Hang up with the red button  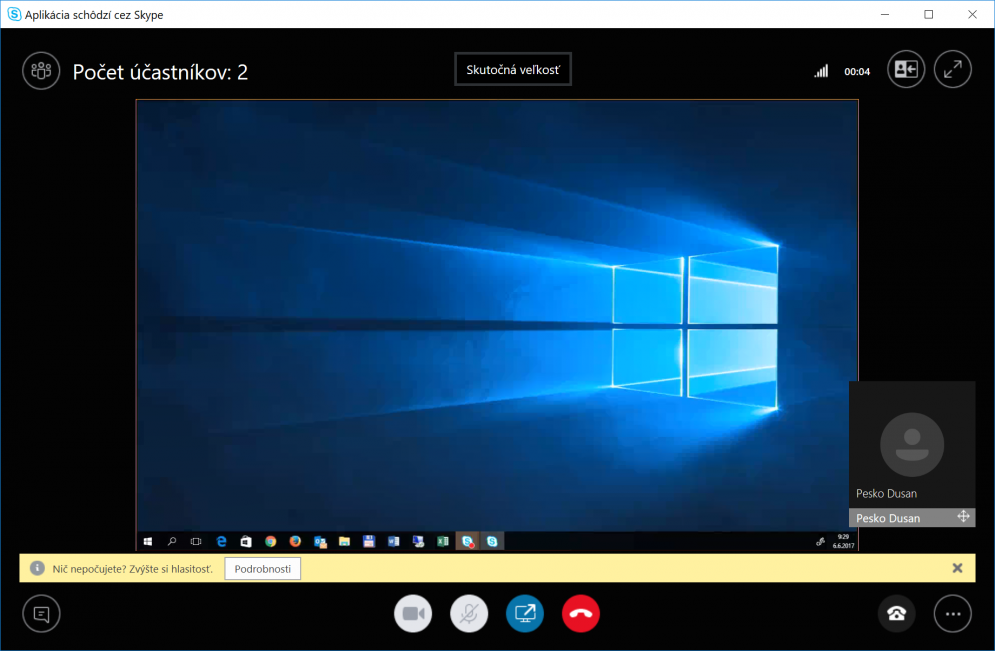pyautogui.click(x=581, y=614)
